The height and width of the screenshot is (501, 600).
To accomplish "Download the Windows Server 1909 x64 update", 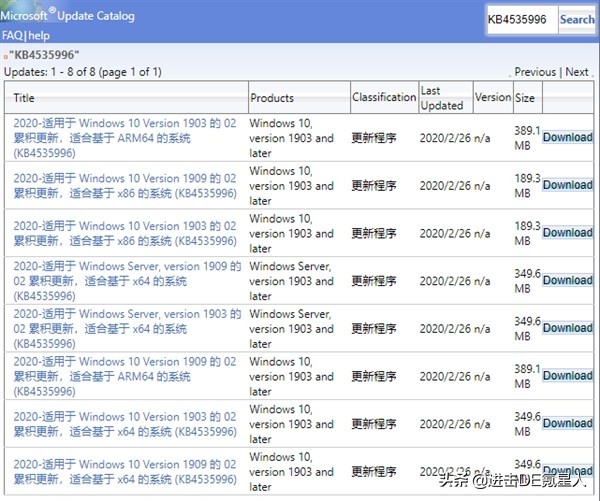I will (x=568, y=280).
